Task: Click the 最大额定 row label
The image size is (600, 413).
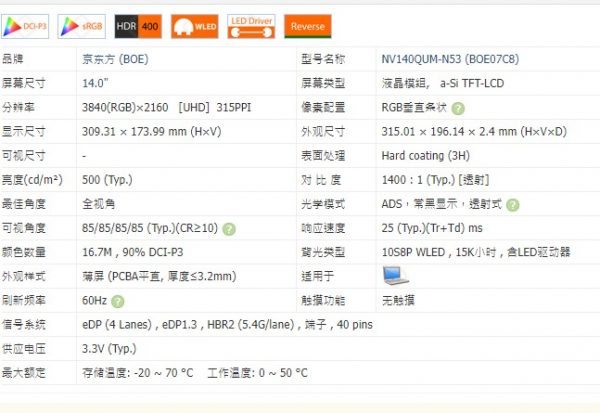Action: pos(24,373)
